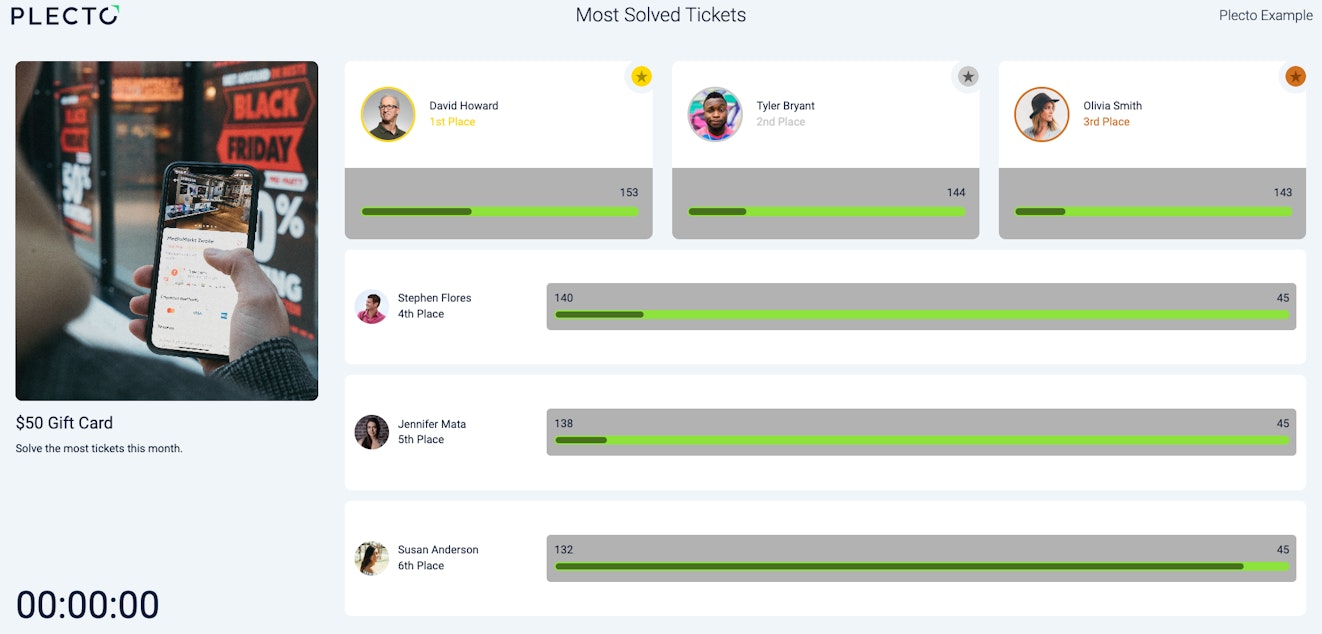Click the $50 Gift Card heading
The image size is (1322, 634).
[64, 423]
